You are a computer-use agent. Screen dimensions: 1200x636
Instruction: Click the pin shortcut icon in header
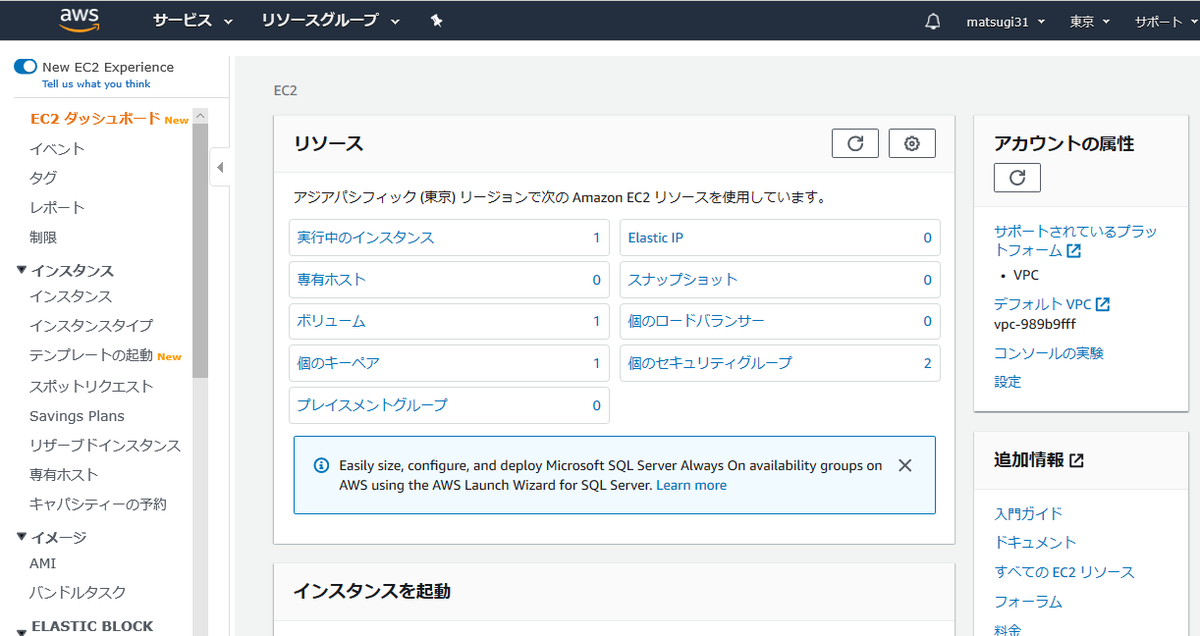point(436,21)
